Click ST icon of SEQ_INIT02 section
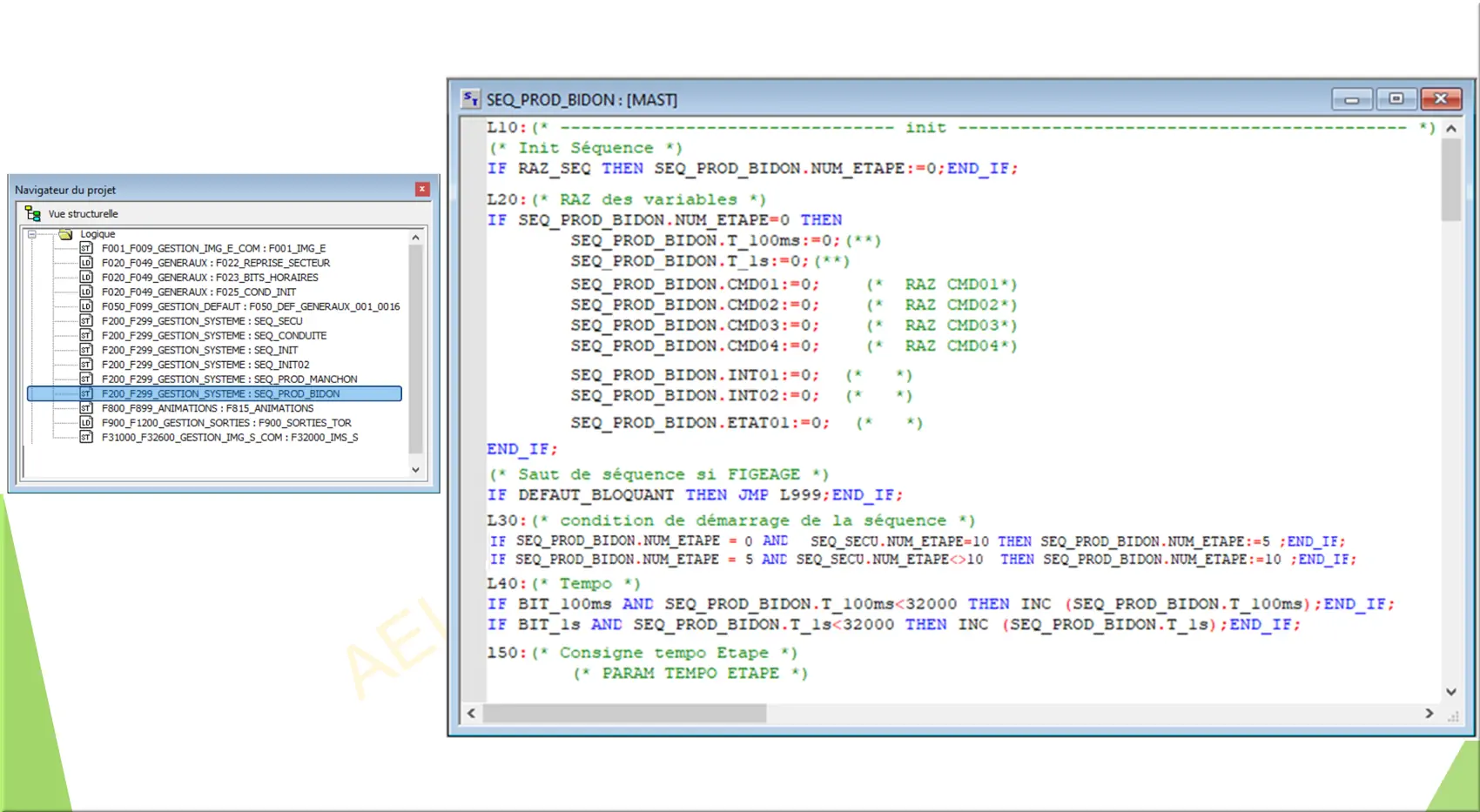Screen dimensions: 1480x812 (x=86, y=365)
